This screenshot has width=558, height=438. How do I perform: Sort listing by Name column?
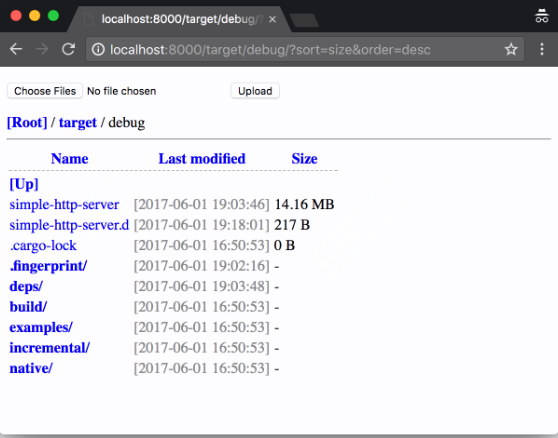click(69, 159)
